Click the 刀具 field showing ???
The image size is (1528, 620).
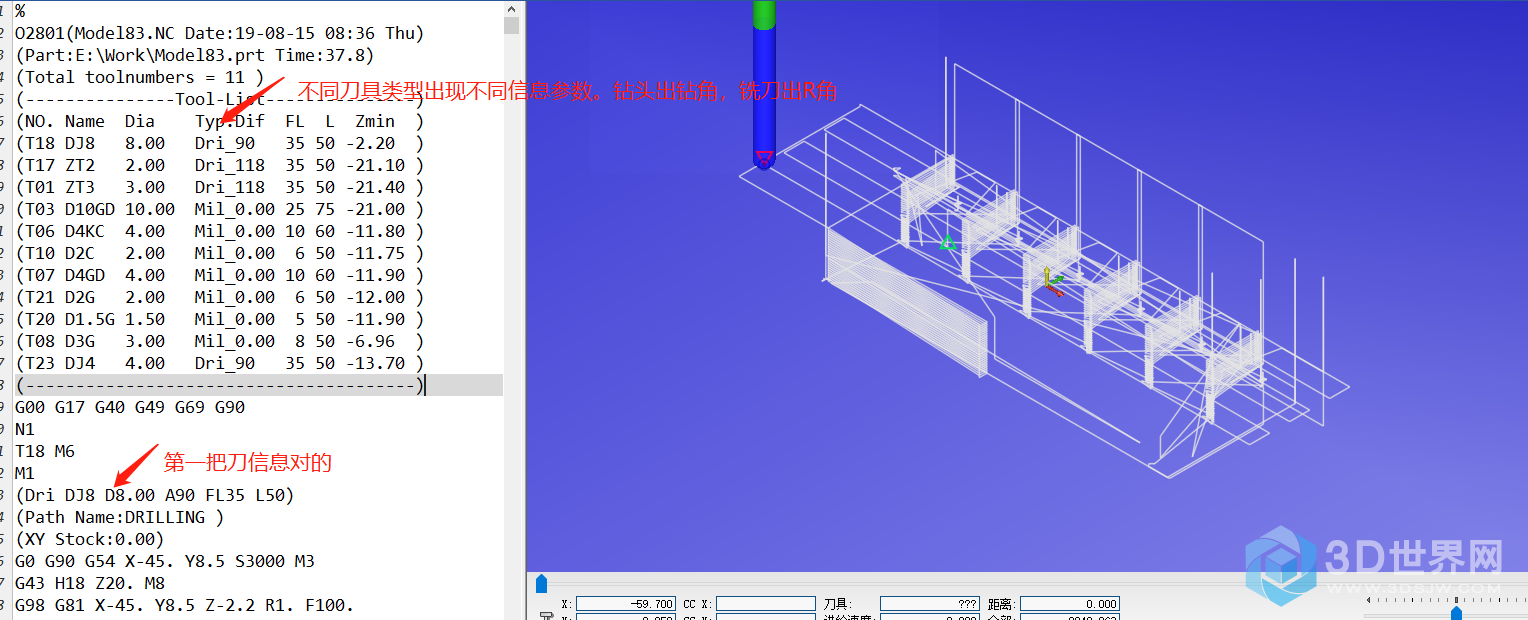pyautogui.click(x=930, y=604)
